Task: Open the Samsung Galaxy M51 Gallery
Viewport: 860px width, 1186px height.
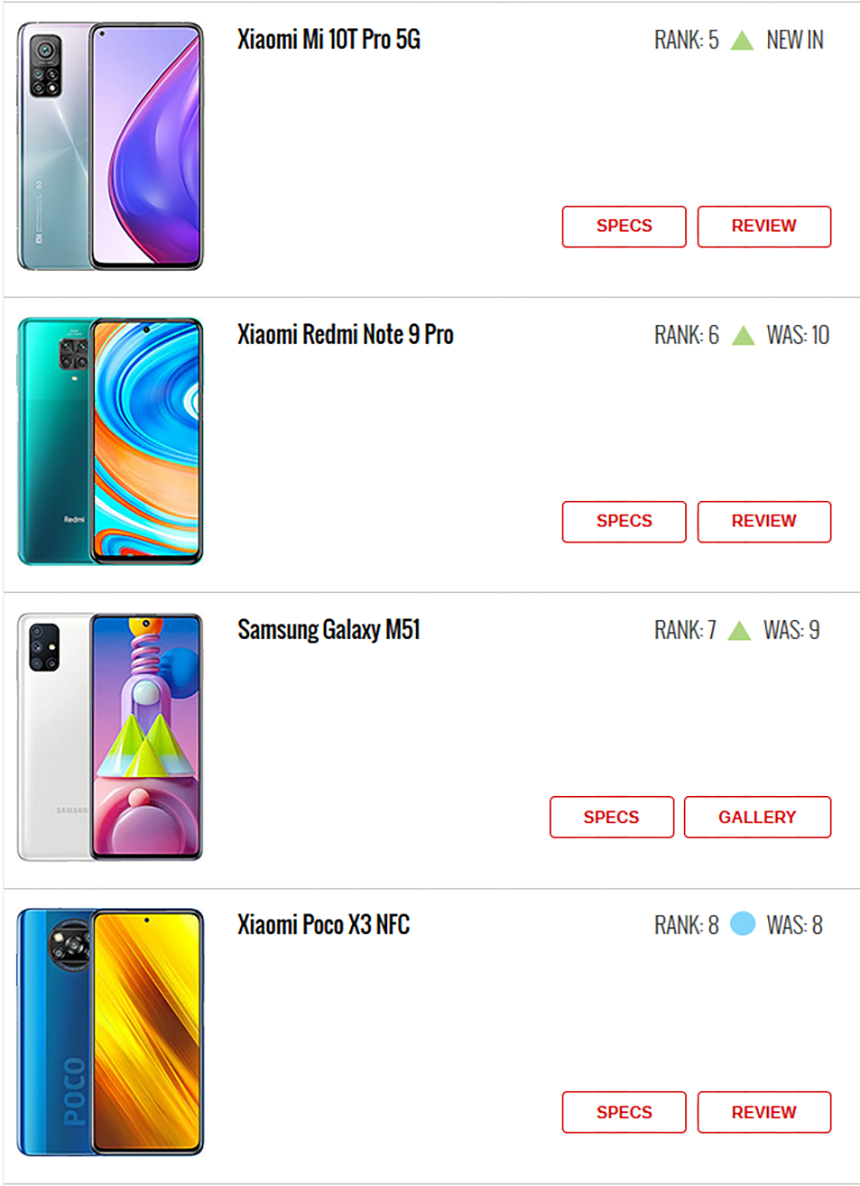Action: 757,817
